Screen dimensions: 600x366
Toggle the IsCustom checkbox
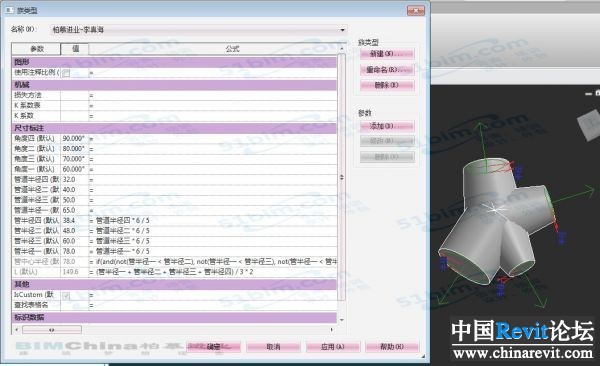pos(66,295)
